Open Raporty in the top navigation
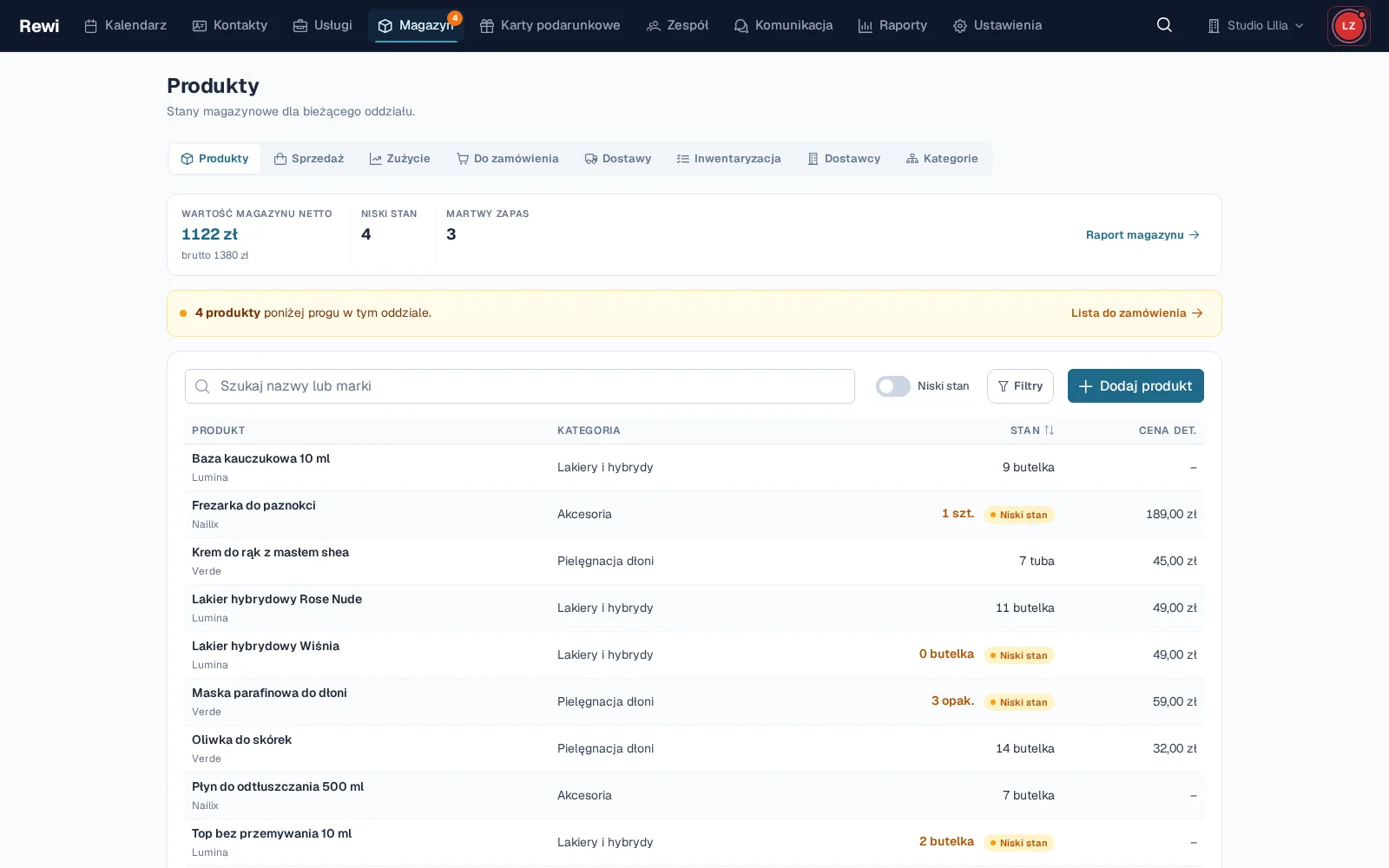Image resolution: width=1389 pixels, height=868 pixels. 892,25
